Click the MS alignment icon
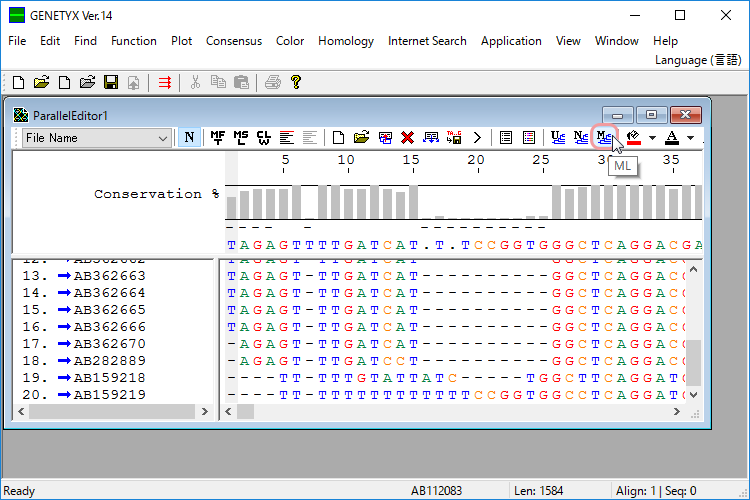The image size is (750, 500). [241, 138]
